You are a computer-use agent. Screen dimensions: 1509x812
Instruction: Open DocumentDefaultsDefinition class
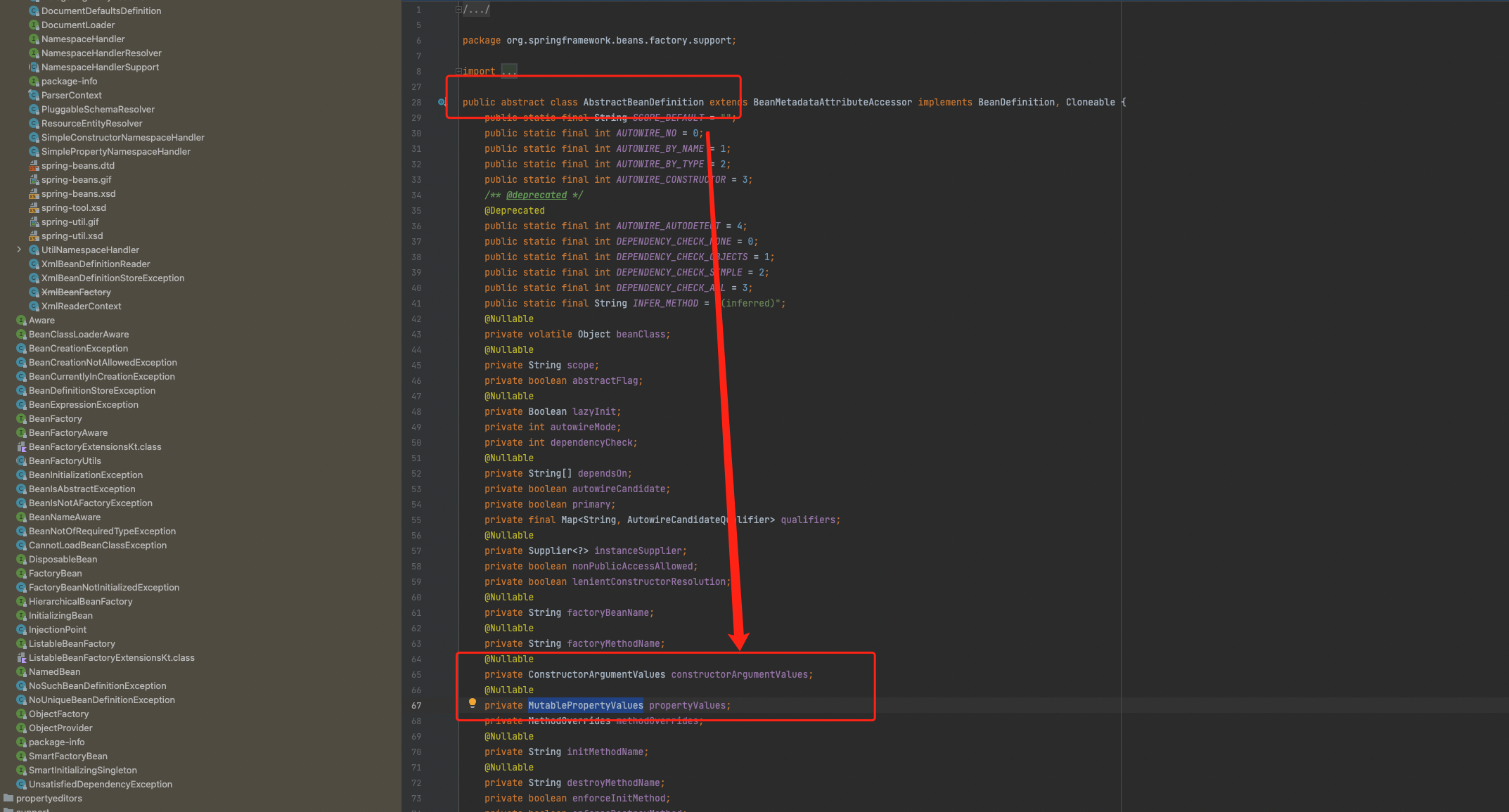tap(101, 11)
